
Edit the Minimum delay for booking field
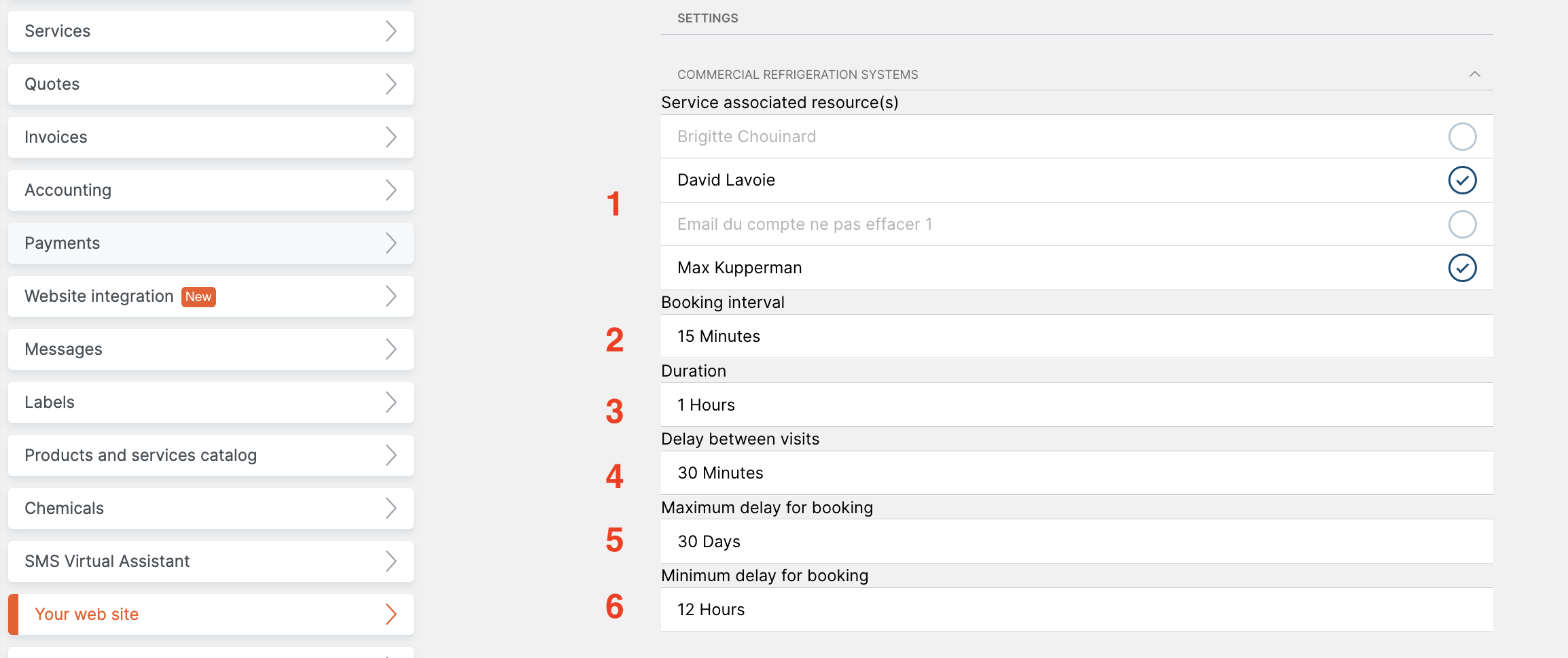tap(1077, 609)
